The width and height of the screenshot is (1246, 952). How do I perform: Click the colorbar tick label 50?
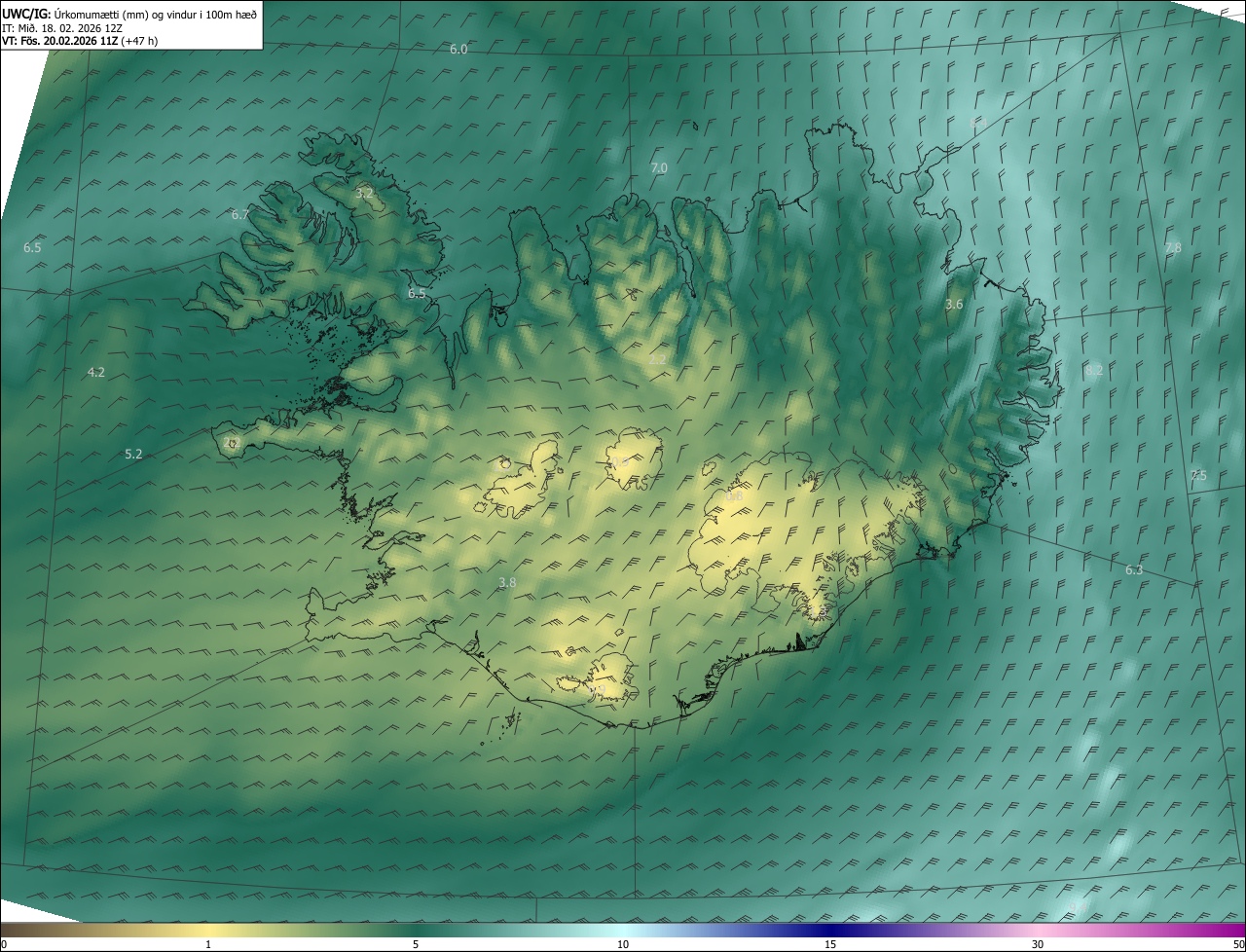[1238, 944]
